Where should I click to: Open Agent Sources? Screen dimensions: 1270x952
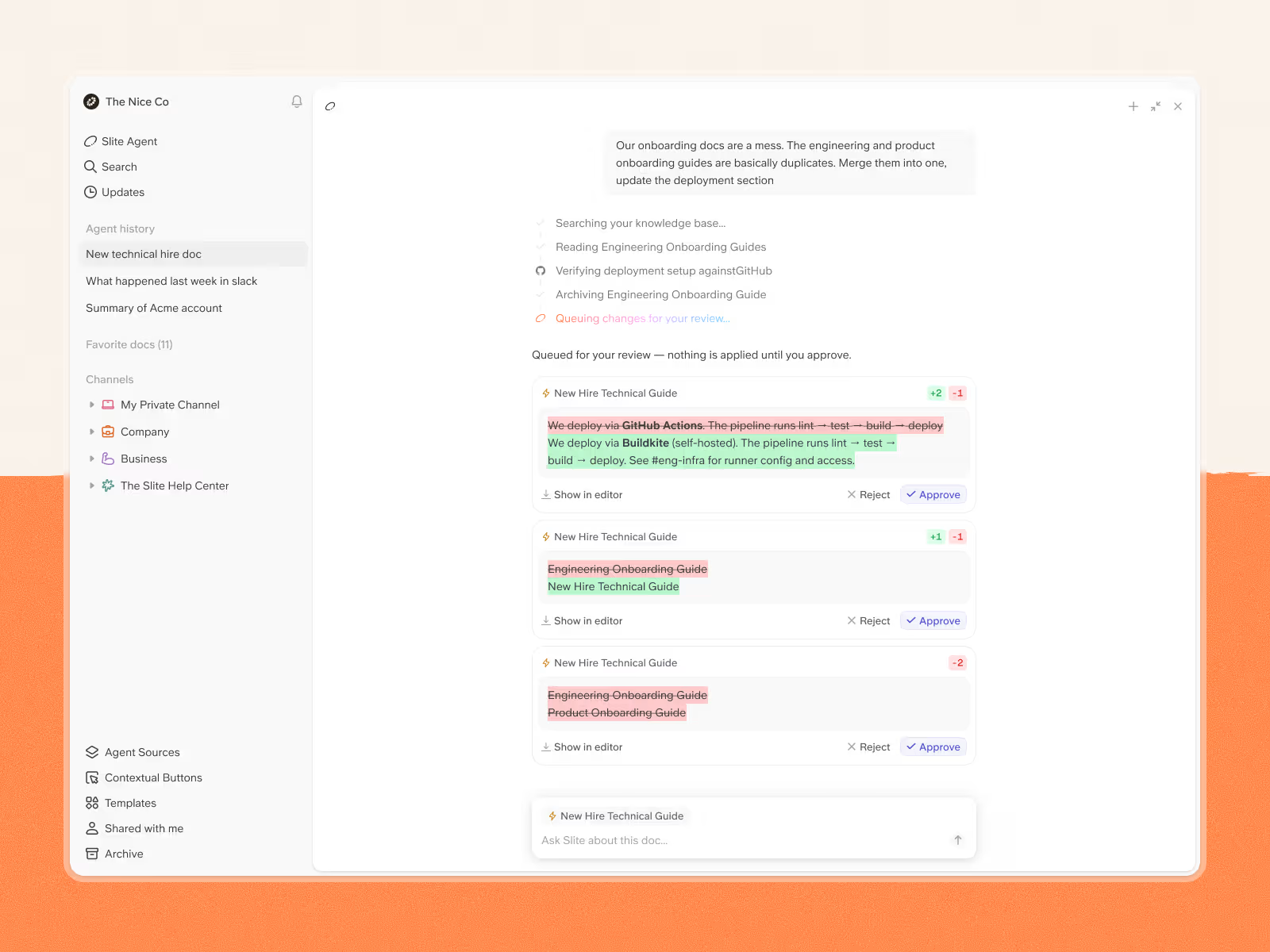click(133, 752)
